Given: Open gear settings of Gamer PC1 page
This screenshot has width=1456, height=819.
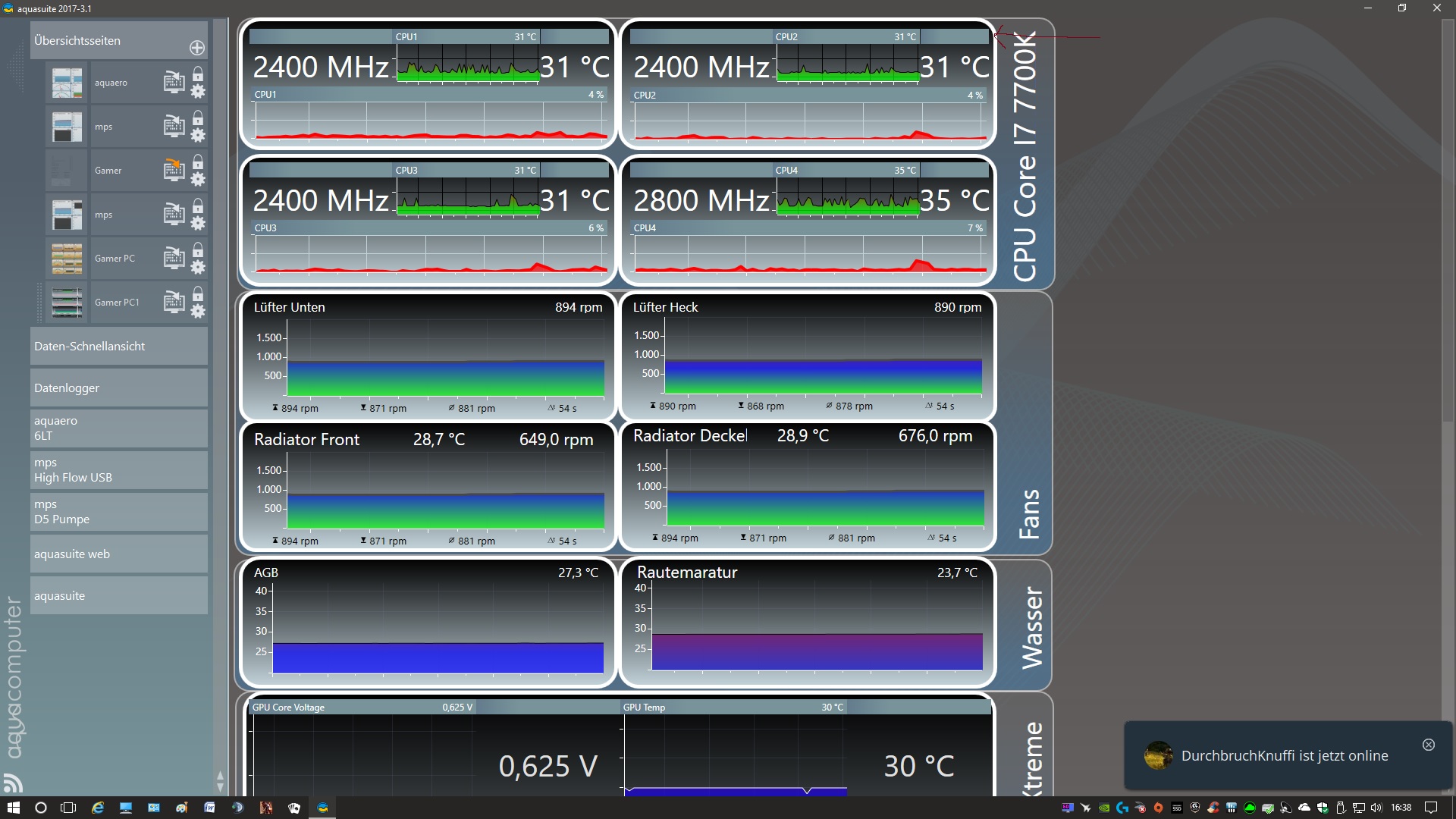Looking at the screenshot, I should tap(198, 312).
